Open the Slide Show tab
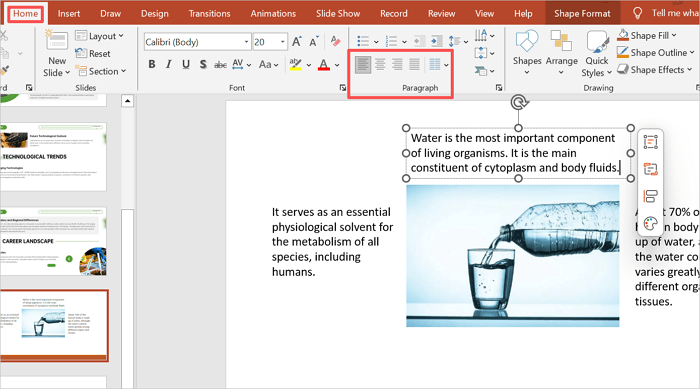Image resolution: width=700 pixels, height=389 pixels. point(338,14)
